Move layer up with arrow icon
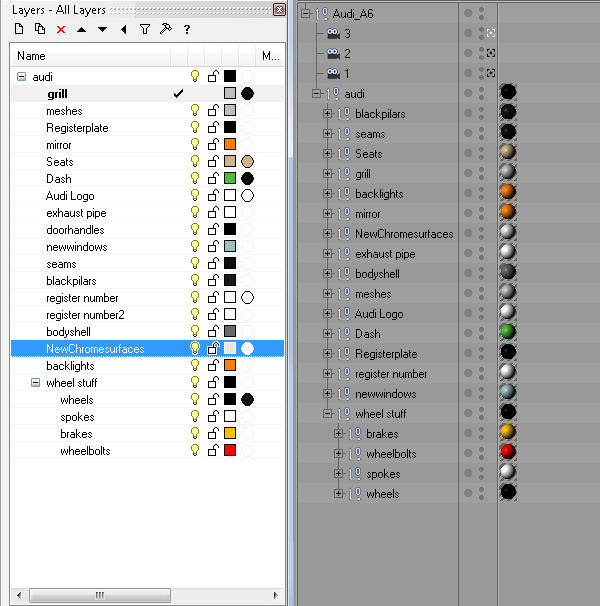 (x=82, y=29)
